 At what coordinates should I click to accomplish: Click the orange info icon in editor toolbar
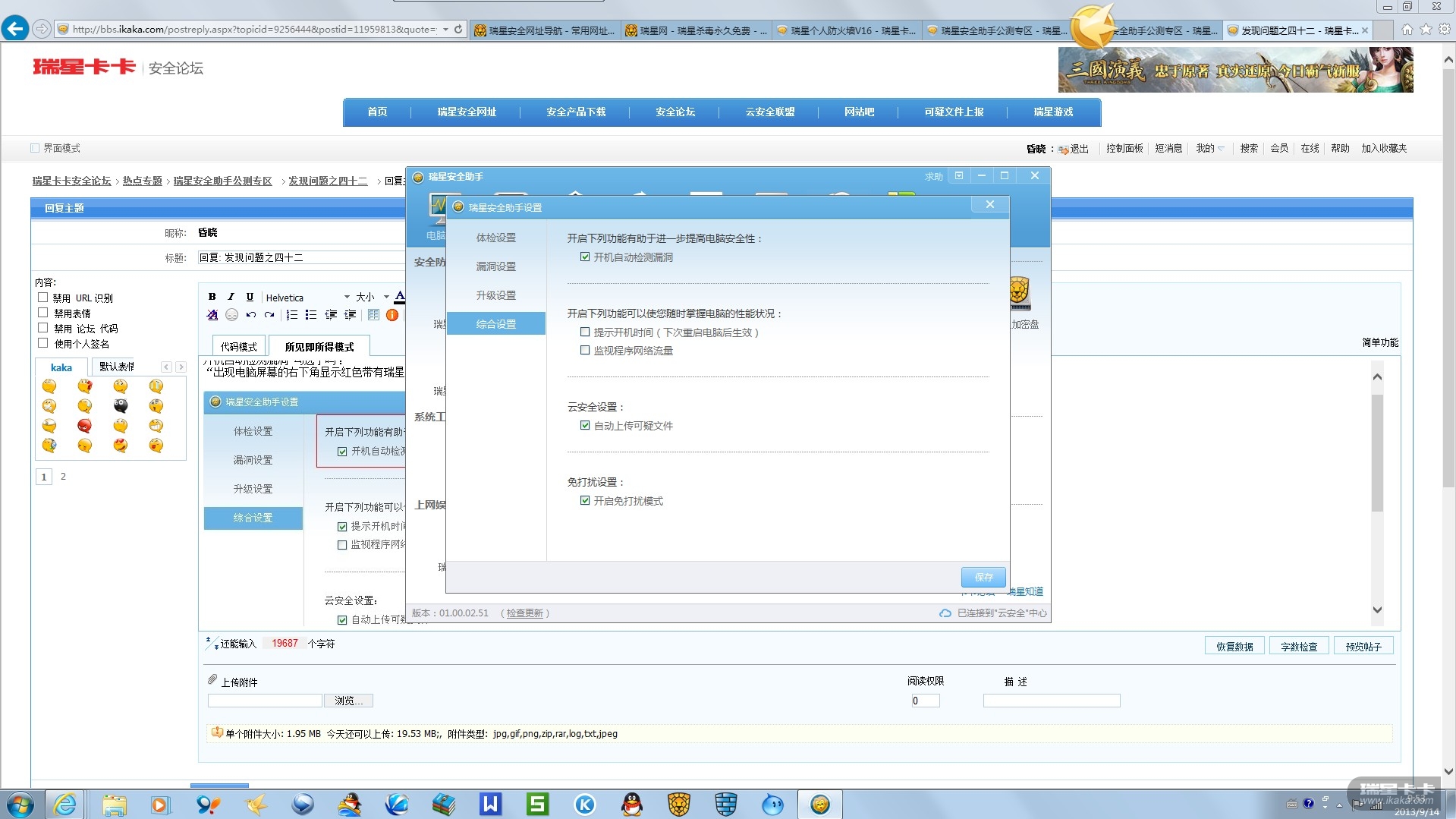click(x=392, y=315)
